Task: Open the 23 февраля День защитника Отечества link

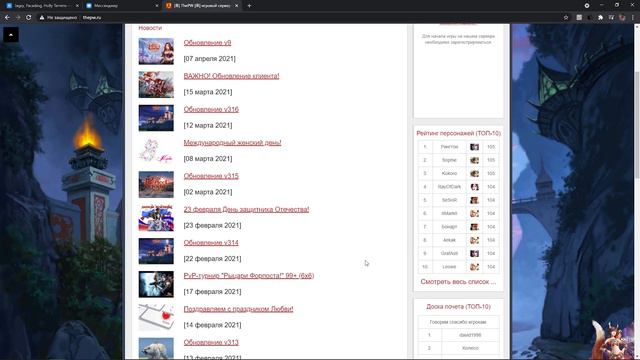Action: pos(246,209)
